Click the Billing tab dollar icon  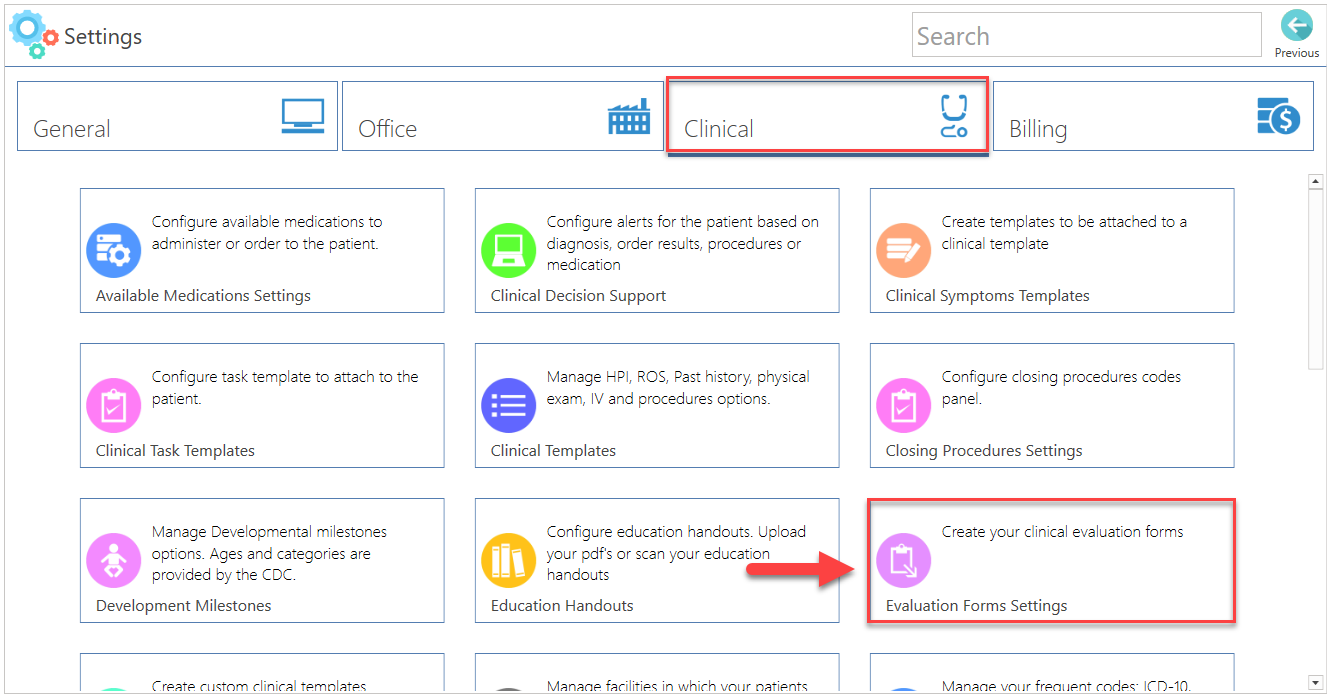pyautogui.click(x=1278, y=117)
